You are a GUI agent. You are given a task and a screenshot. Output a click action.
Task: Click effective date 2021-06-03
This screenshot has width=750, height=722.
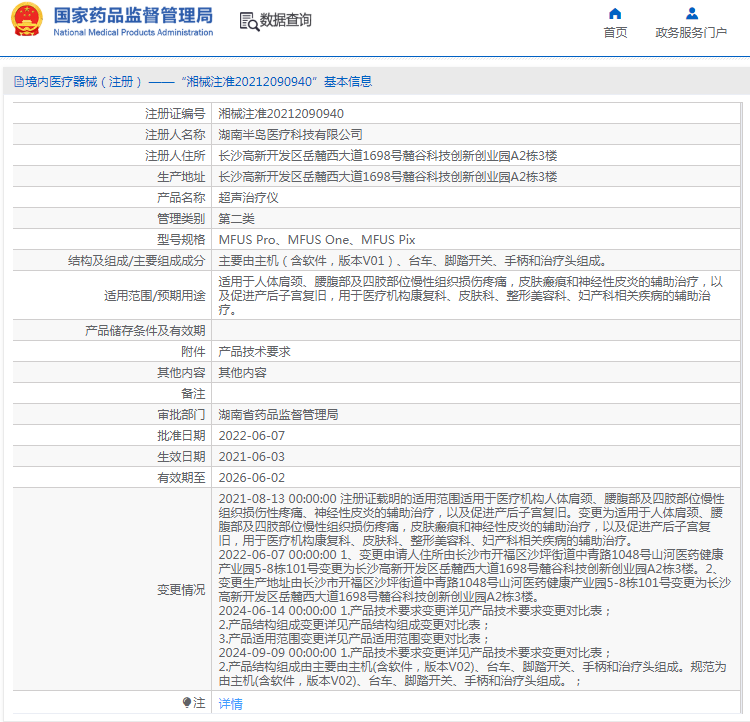[x=252, y=457]
